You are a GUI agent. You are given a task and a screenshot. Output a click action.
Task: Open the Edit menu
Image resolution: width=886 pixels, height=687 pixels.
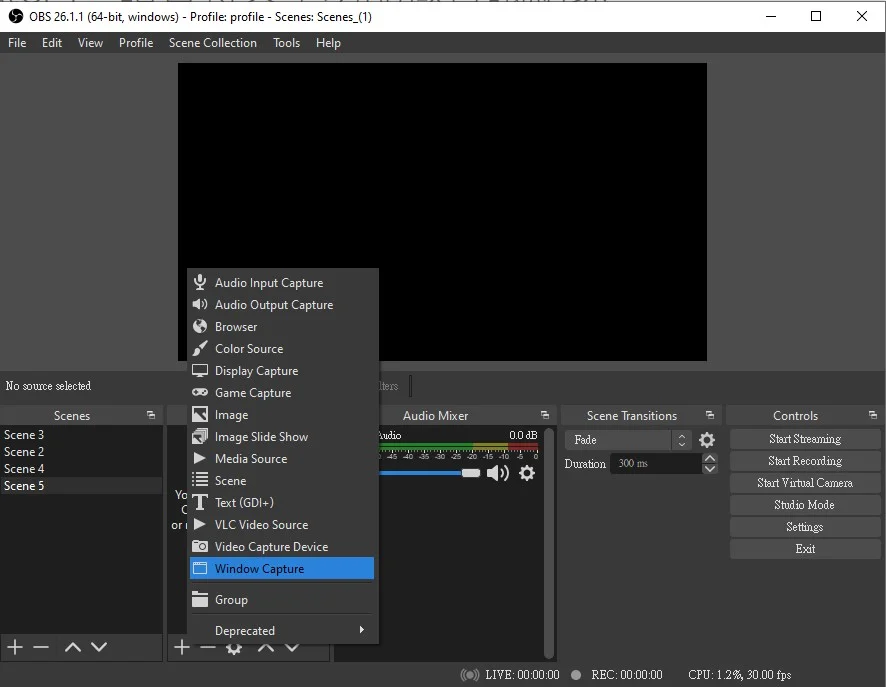[x=52, y=43]
